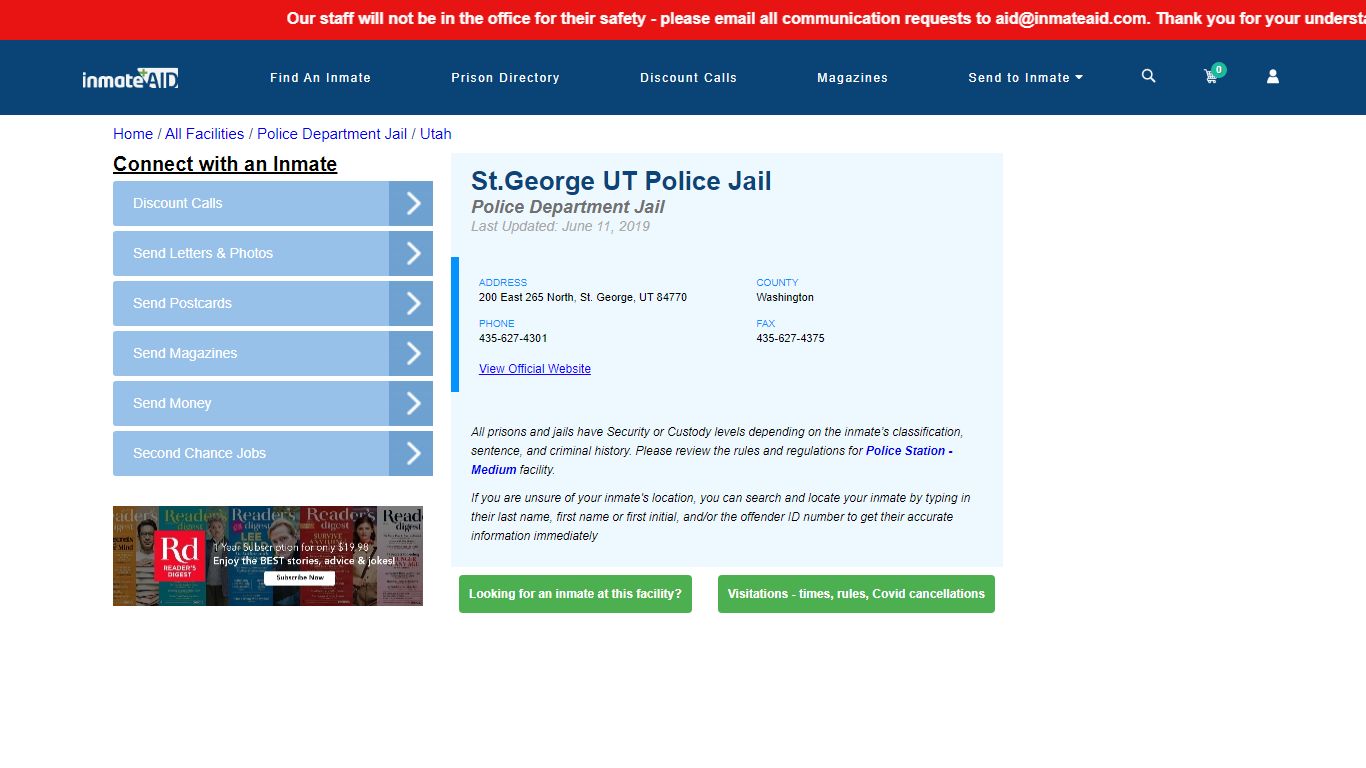Open the Prison Directory menu item
Viewport: 1366px width, 768px height.
505,78
